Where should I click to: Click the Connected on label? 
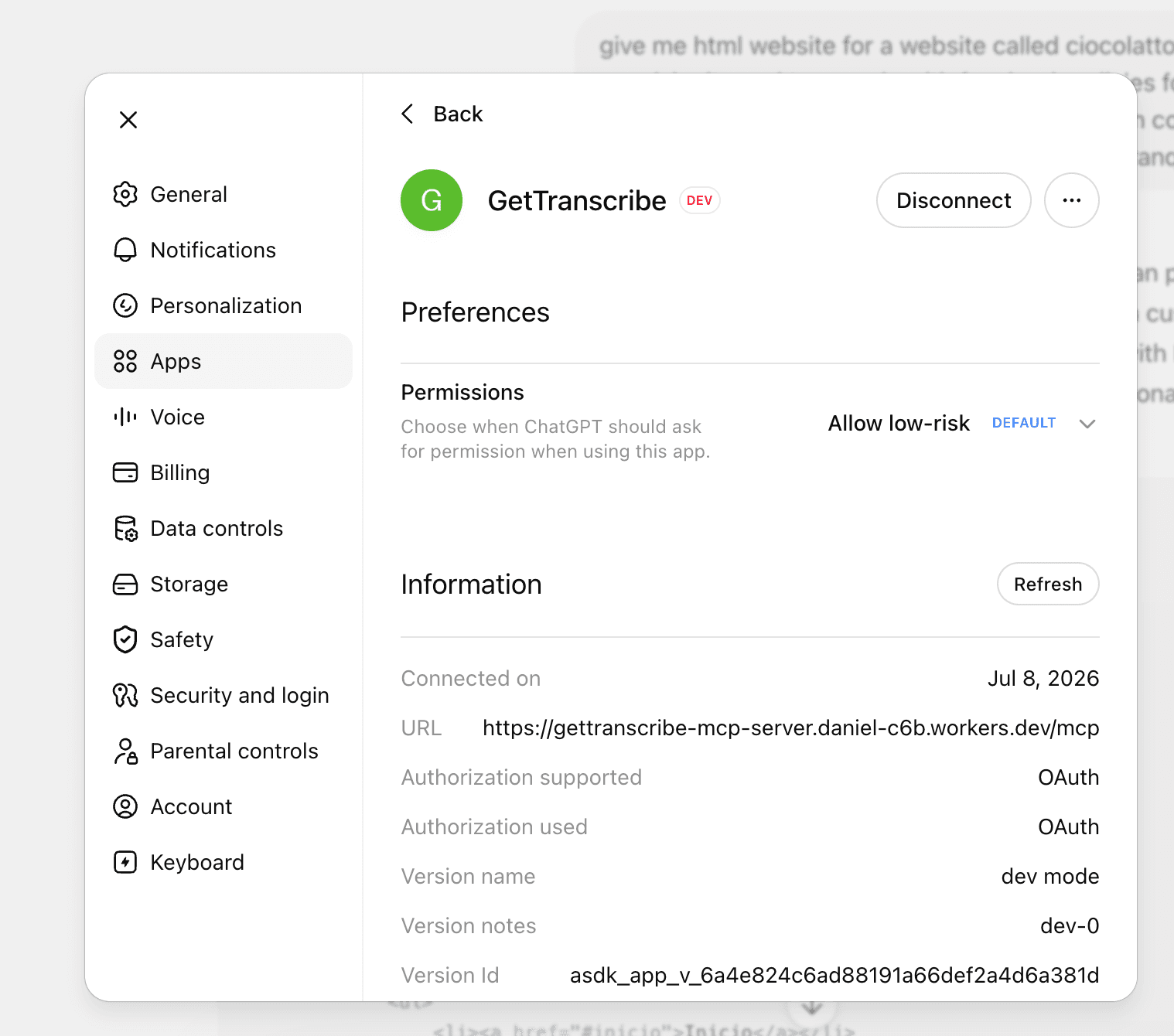471,678
